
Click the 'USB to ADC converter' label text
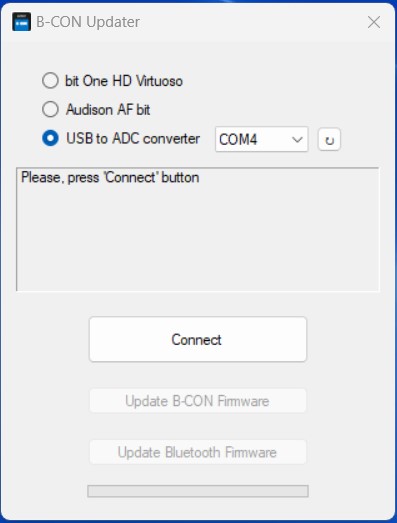(133, 138)
